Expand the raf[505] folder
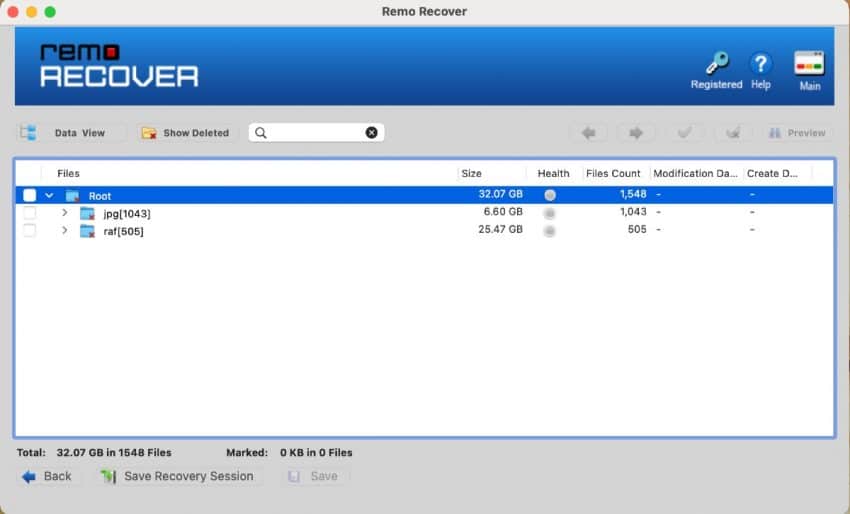The height and width of the screenshot is (514, 850). [x=65, y=231]
